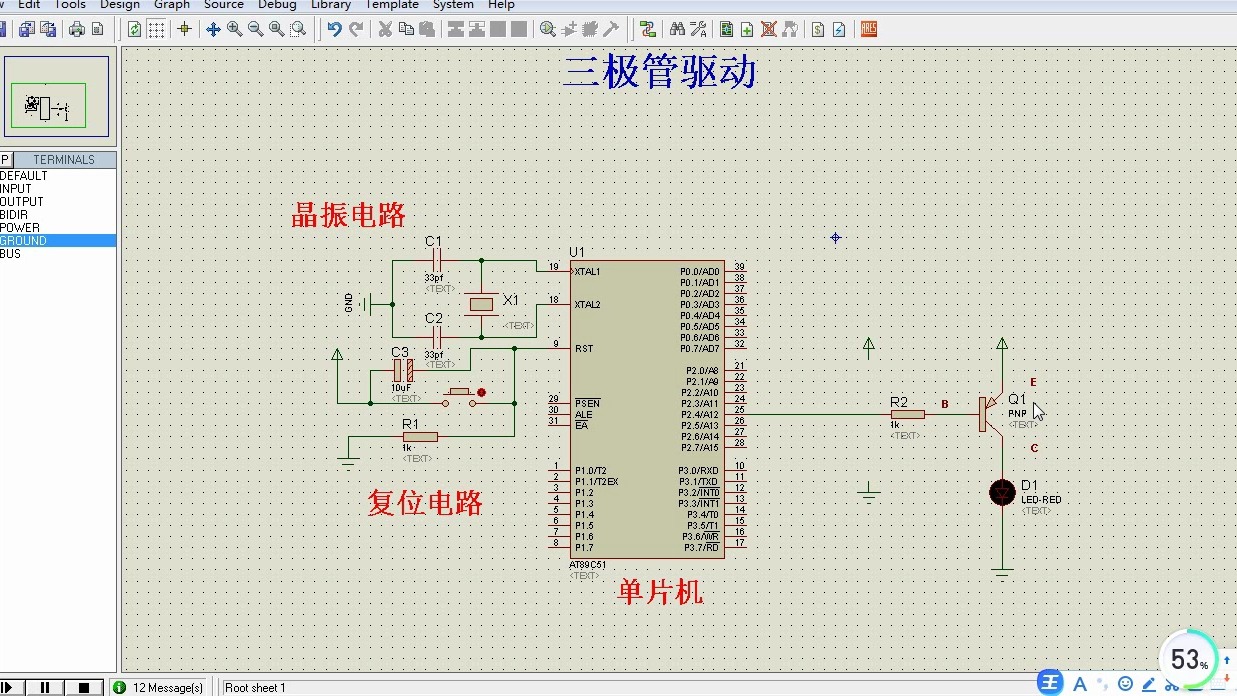Toggle the grid dots display
This screenshot has width=1237, height=696.
point(157,29)
